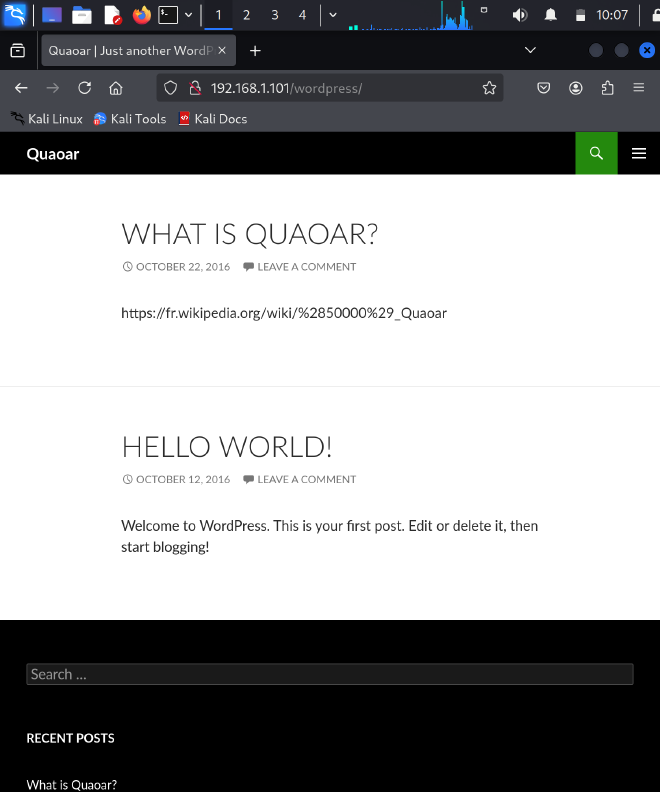
Task: Open the What Is Quaoar? post
Action: (x=249, y=234)
